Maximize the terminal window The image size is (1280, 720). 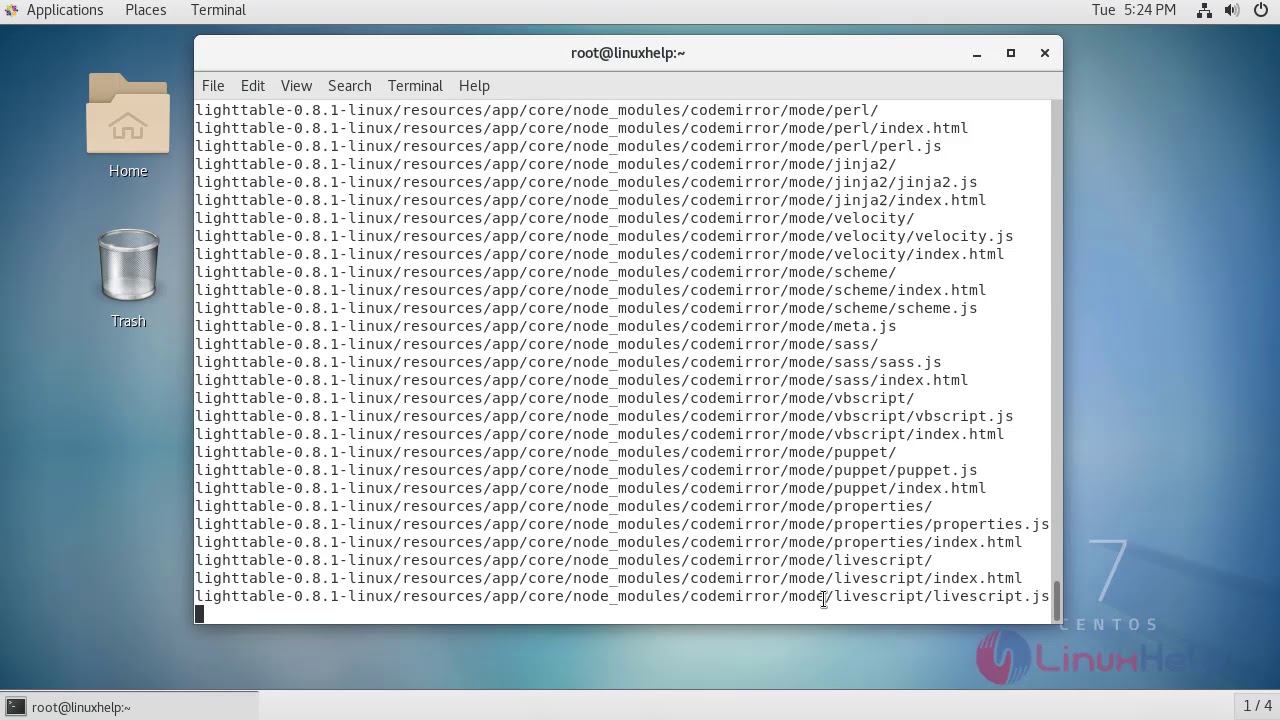tap(1011, 53)
